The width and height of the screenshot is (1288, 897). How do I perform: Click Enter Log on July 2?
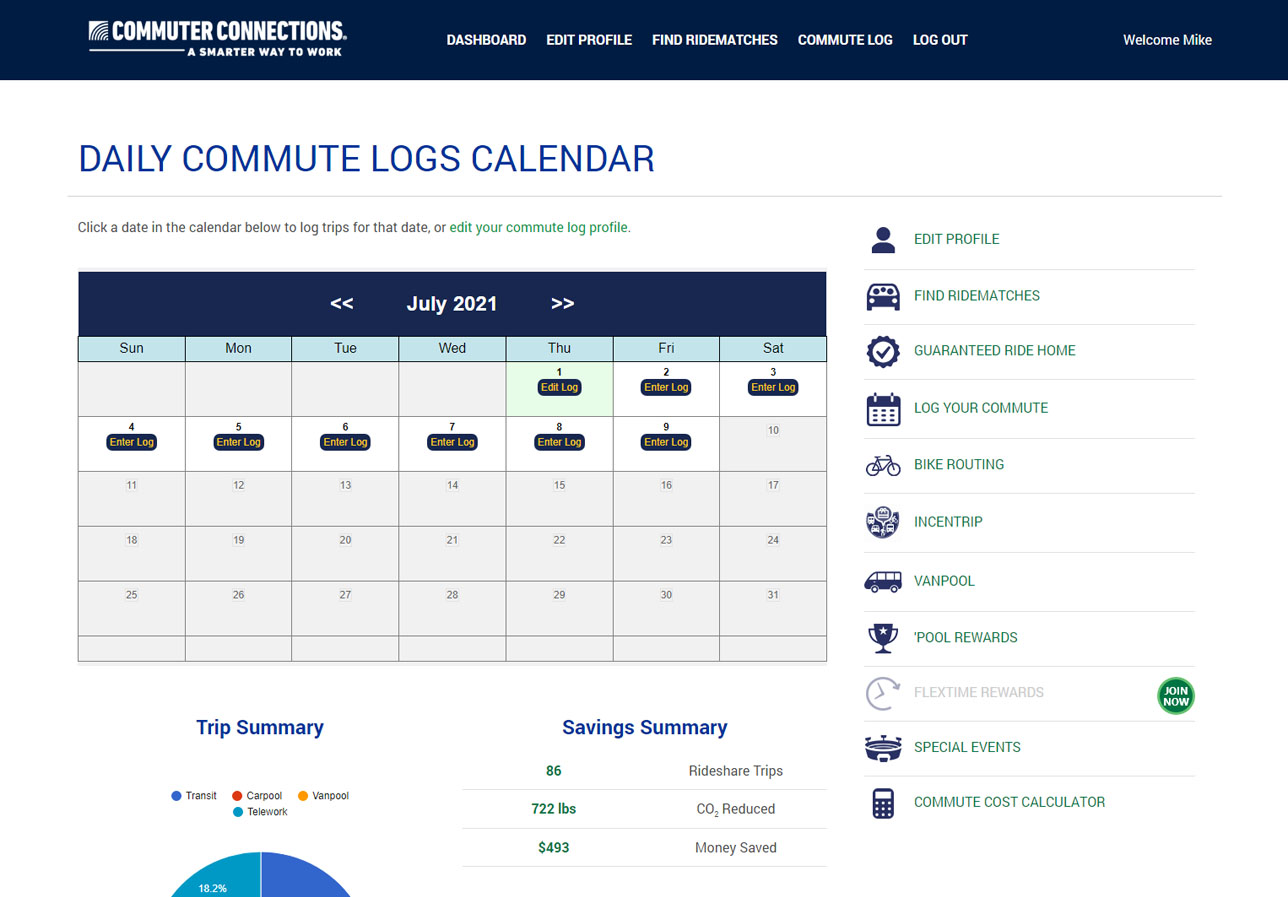[x=666, y=387]
